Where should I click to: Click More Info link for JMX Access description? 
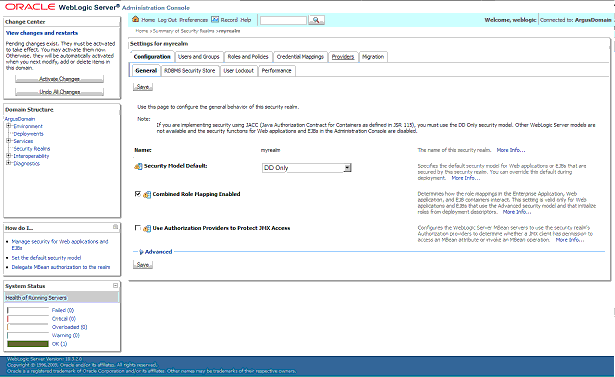570,240
